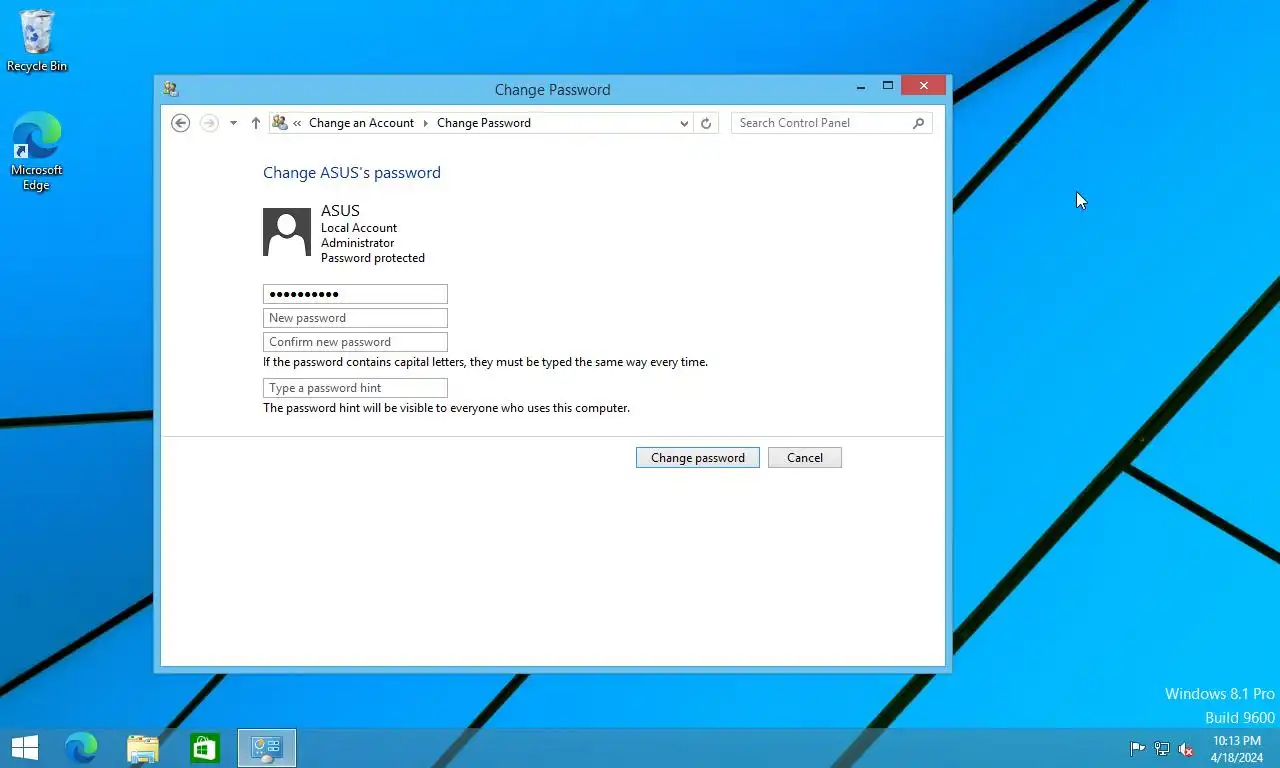Open the Recycle Bin desktop icon
The height and width of the screenshot is (768, 1280).
pos(37,41)
